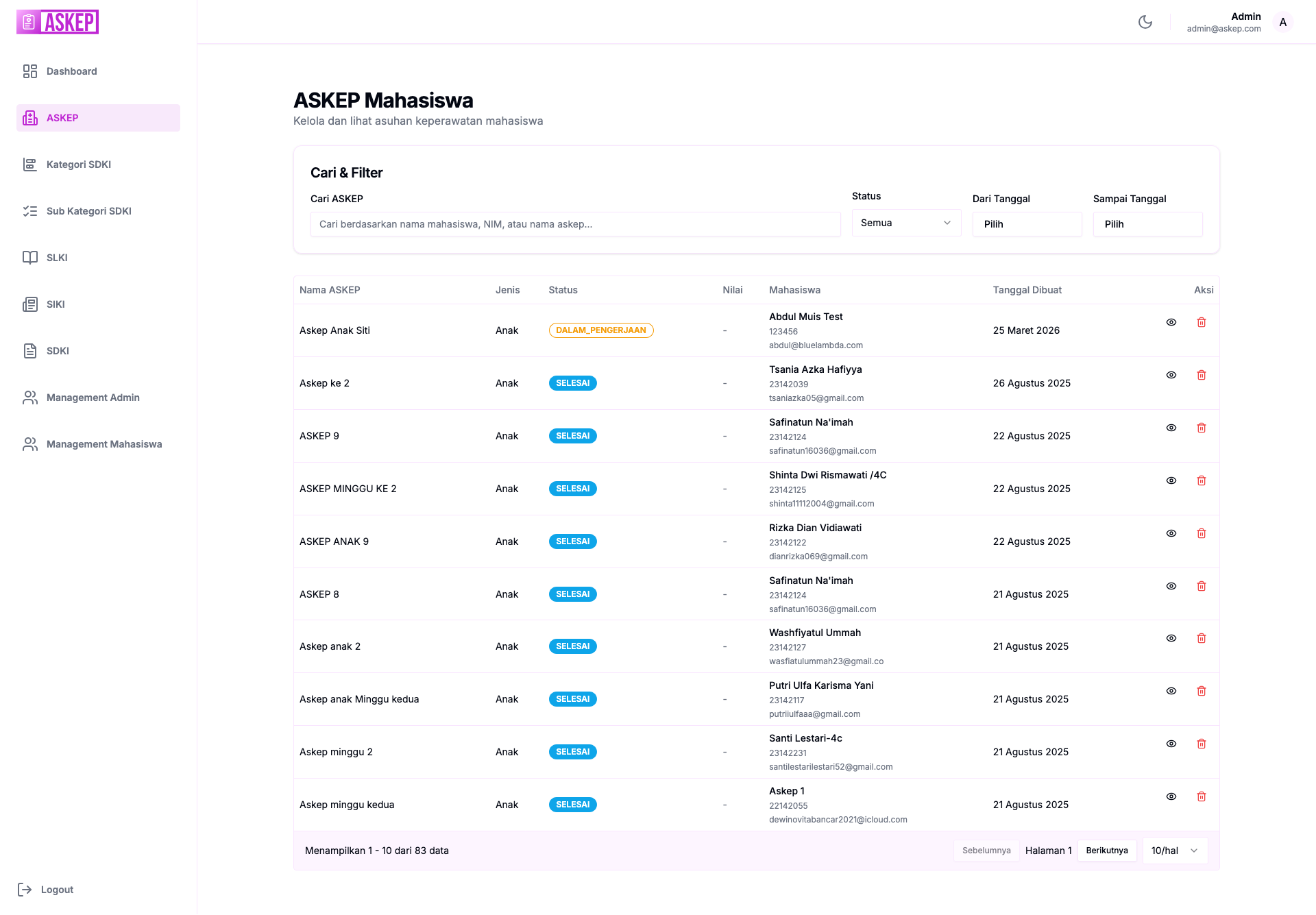The width and height of the screenshot is (1316, 915).
Task: Show details of Askep Anak Siti
Action: (1171, 322)
